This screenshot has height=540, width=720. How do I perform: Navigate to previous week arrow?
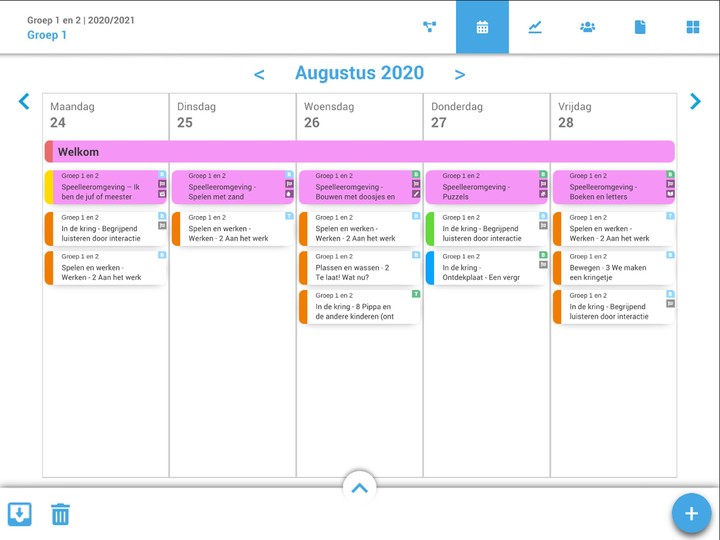tap(24, 101)
